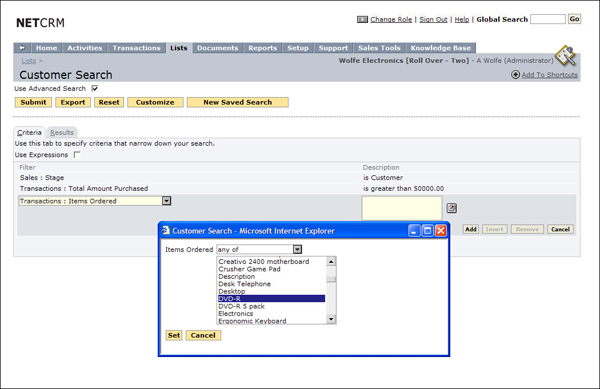Click the Sign Out link
Screen dimensions: 600x389
coord(433,20)
